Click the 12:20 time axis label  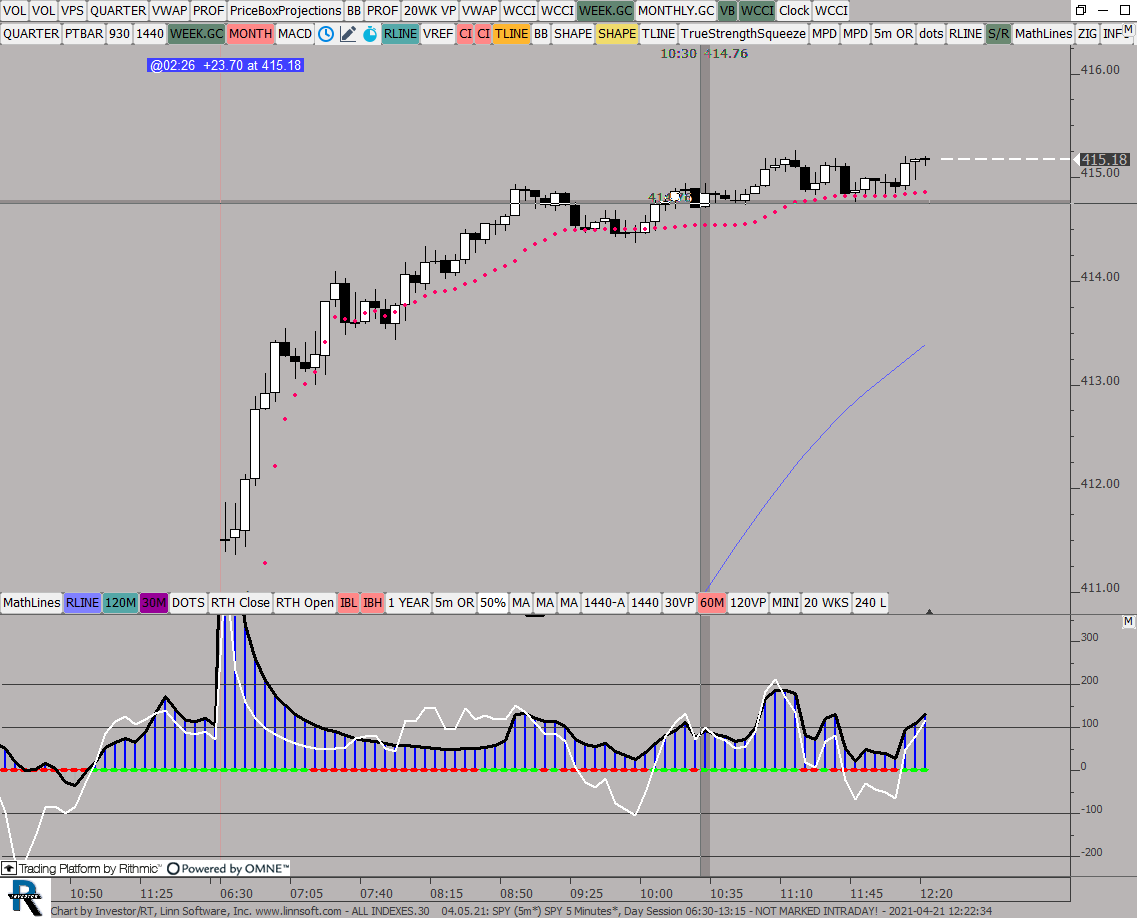(936, 893)
